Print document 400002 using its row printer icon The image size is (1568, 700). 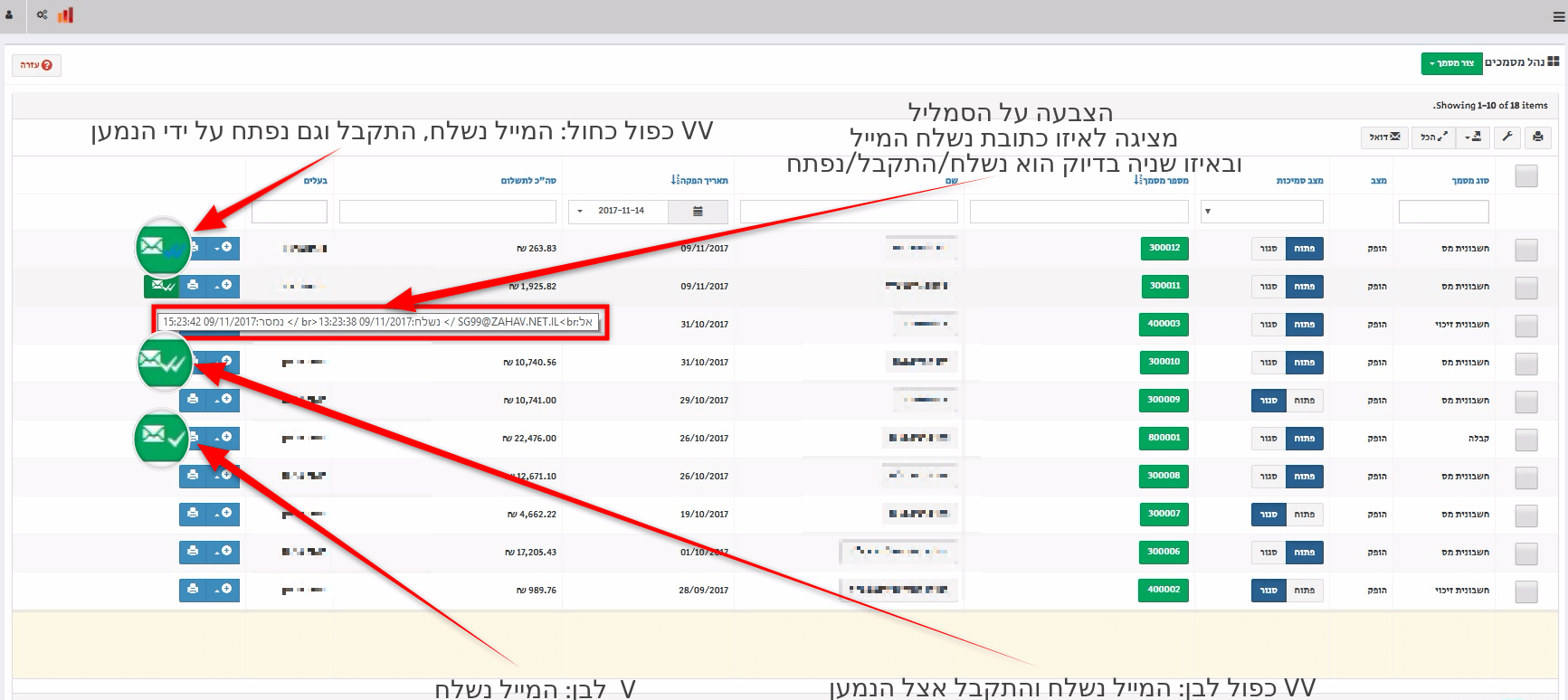pos(193,590)
